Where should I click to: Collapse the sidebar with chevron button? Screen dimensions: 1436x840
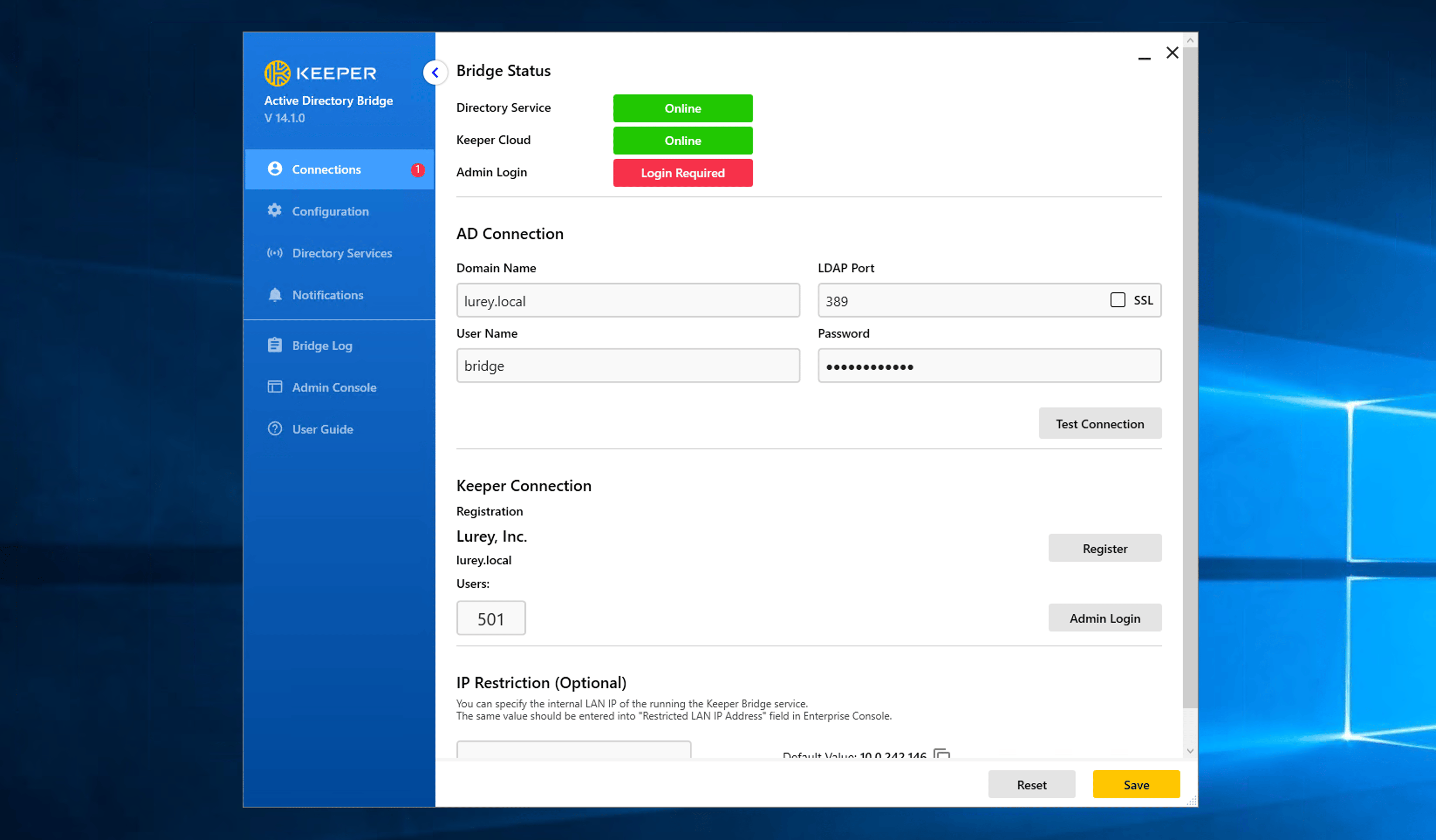pos(435,72)
